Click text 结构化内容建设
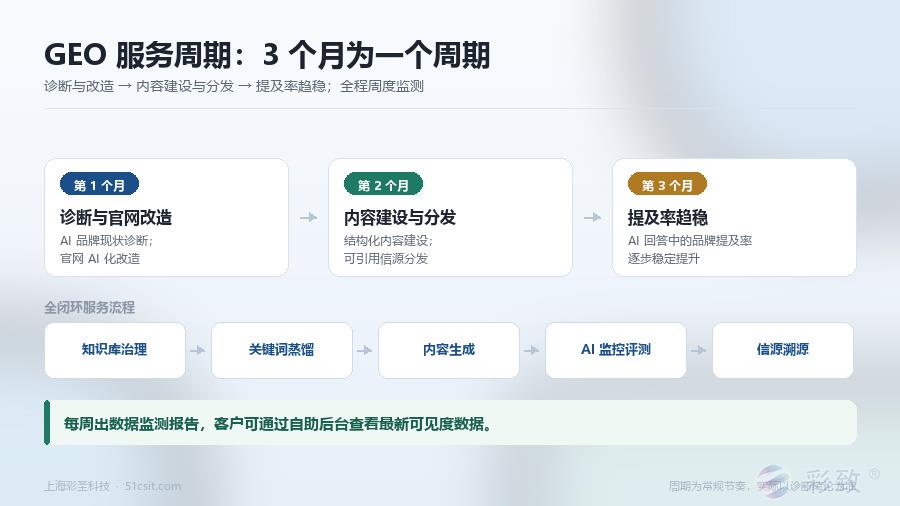900x506 pixels. (x=388, y=240)
